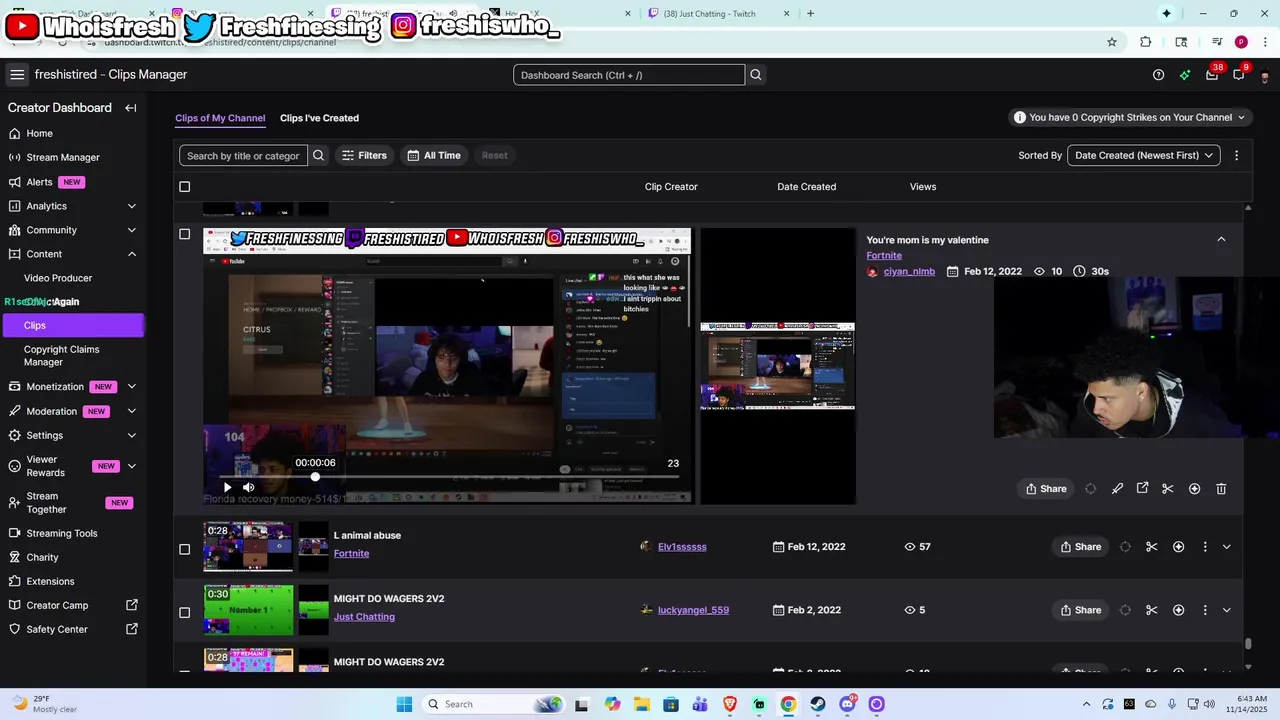Open clyan_nlmb clip creator link
The image size is (1280, 720).
[x=909, y=272]
